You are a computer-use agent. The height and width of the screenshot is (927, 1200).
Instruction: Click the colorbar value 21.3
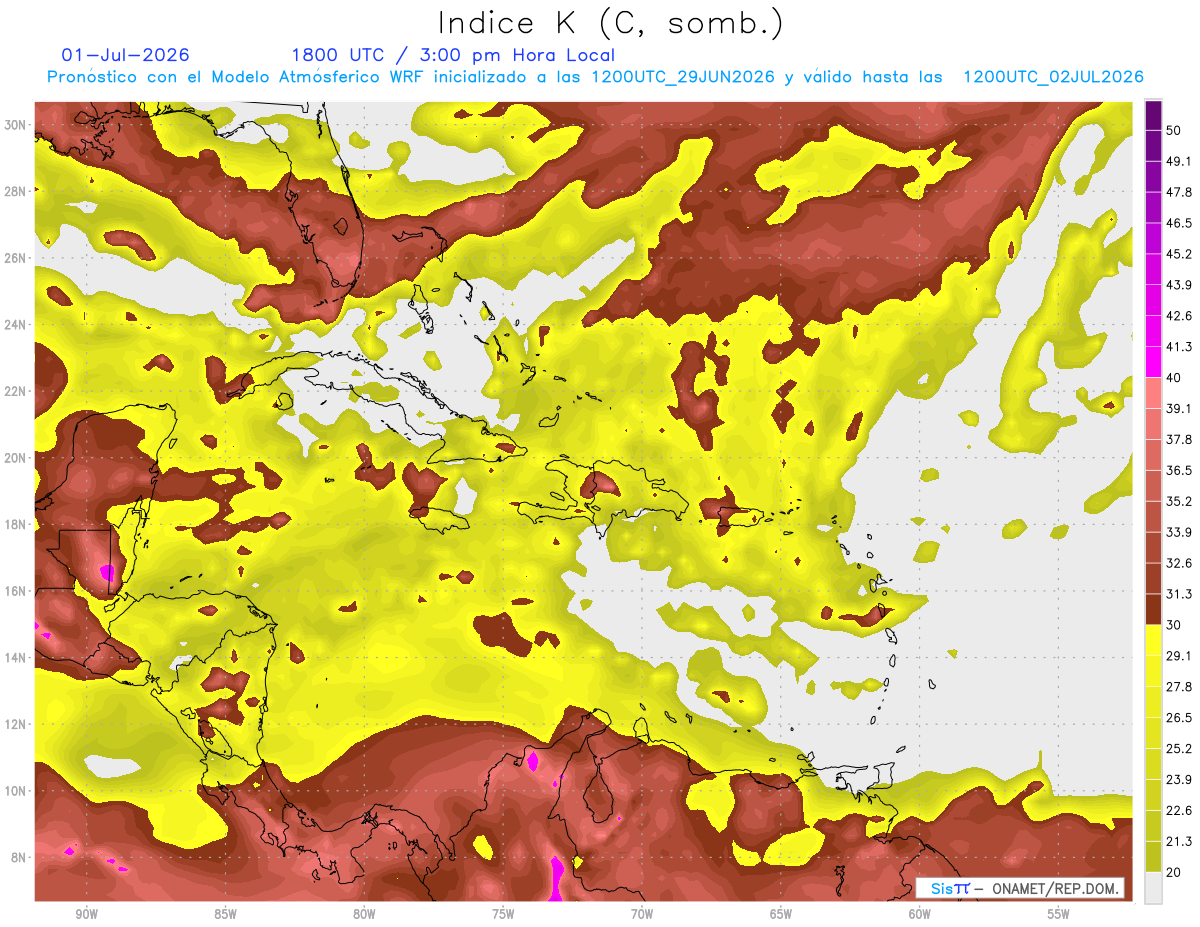(x=1180, y=841)
